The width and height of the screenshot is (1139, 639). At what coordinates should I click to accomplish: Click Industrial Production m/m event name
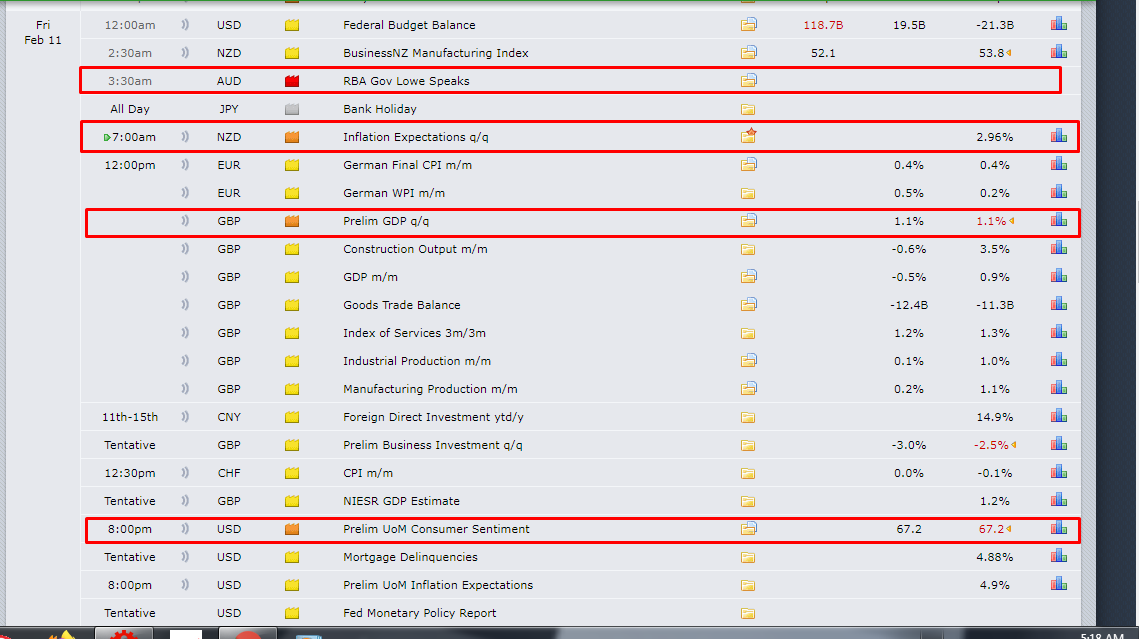click(x=416, y=361)
